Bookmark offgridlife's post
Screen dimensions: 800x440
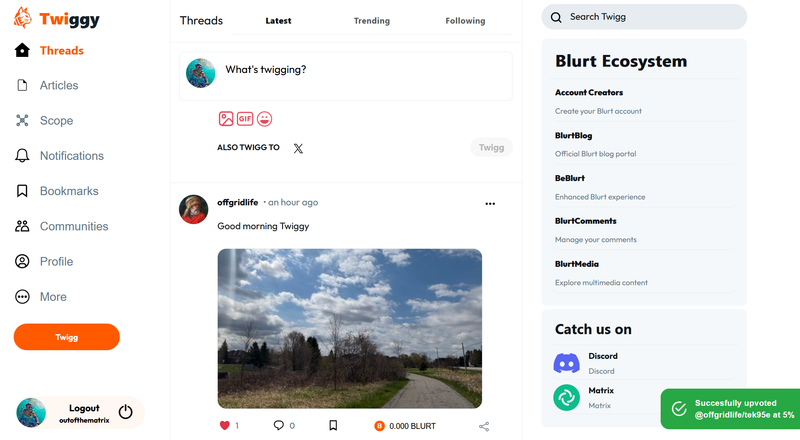333,425
